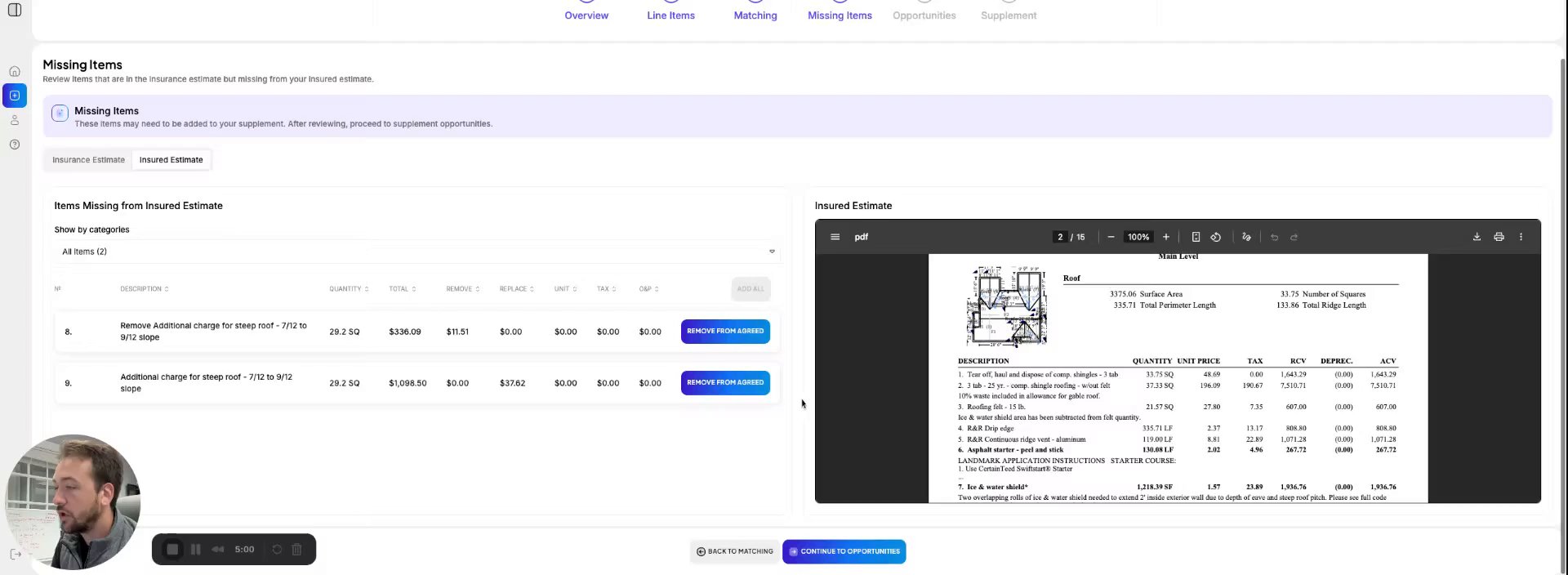This screenshot has width=1568, height=575.
Task: Sort by the Description column header
Action: click(x=145, y=289)
